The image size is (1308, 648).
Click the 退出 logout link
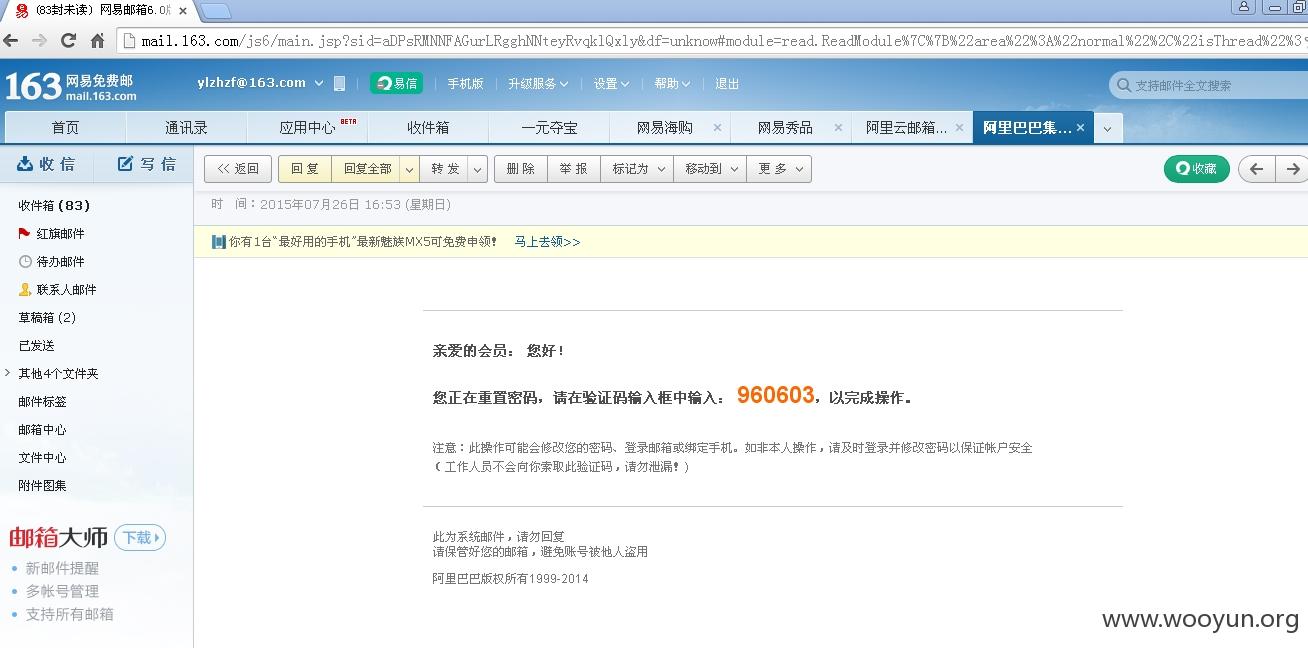(727, 84)
